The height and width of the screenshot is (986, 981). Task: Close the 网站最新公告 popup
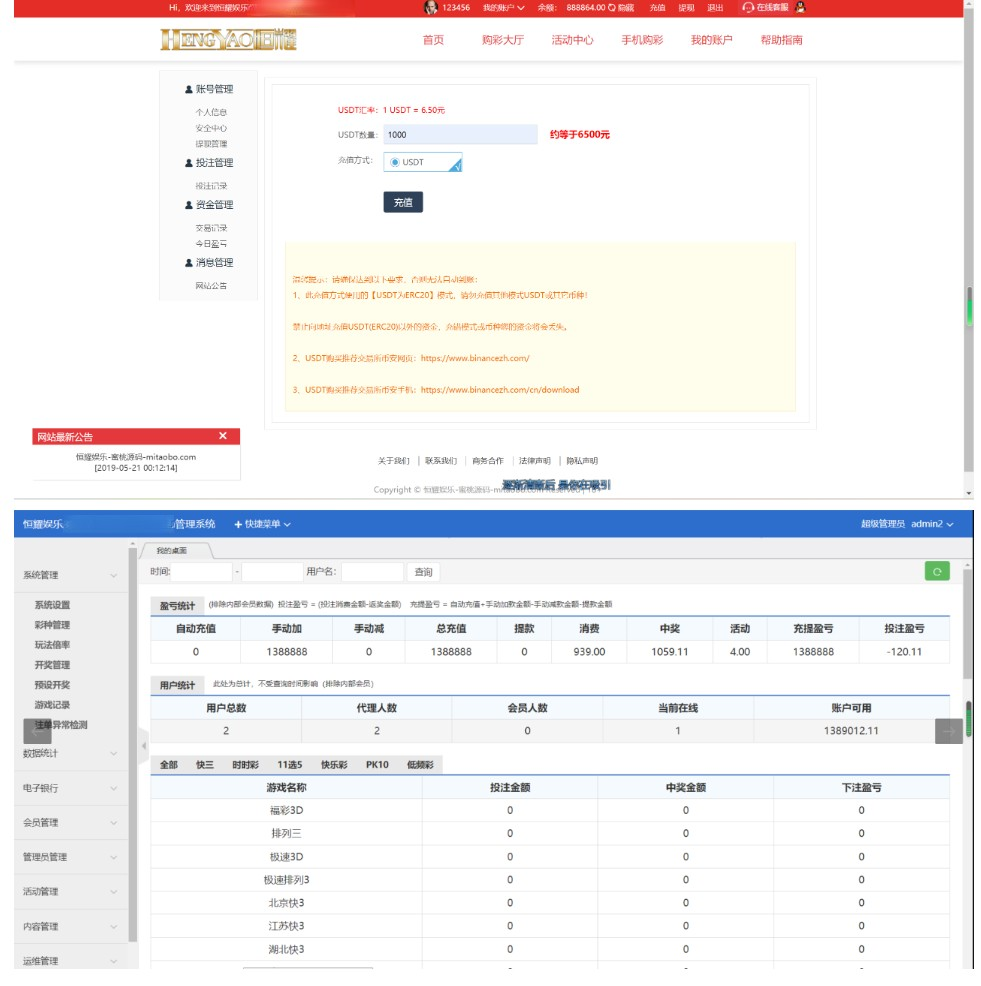(x=223, y=436)
